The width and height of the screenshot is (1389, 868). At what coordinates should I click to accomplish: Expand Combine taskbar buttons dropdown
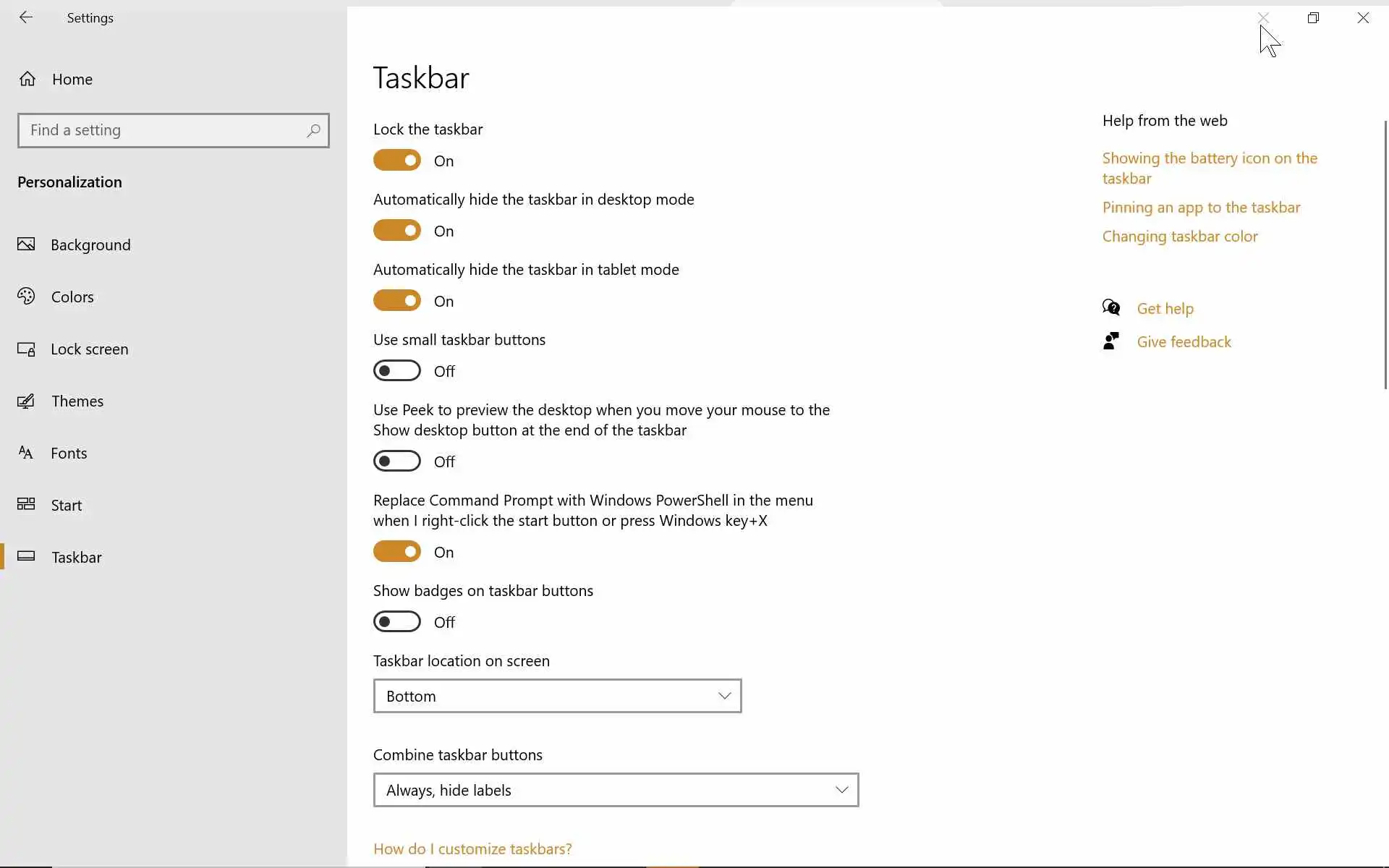616,790
